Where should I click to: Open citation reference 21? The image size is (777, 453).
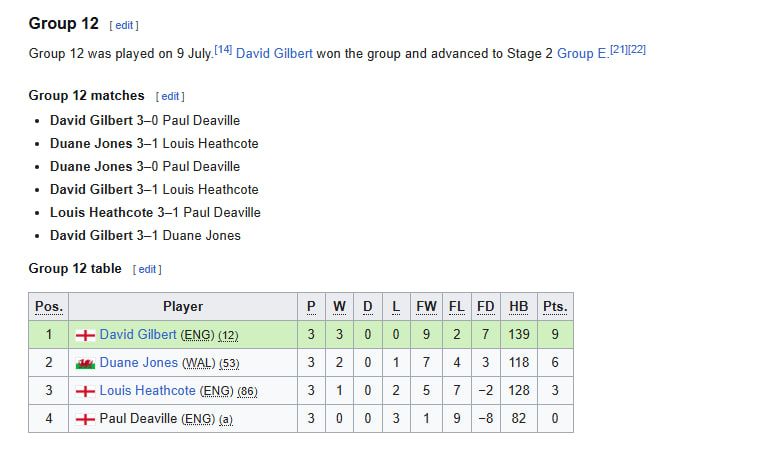619,50
